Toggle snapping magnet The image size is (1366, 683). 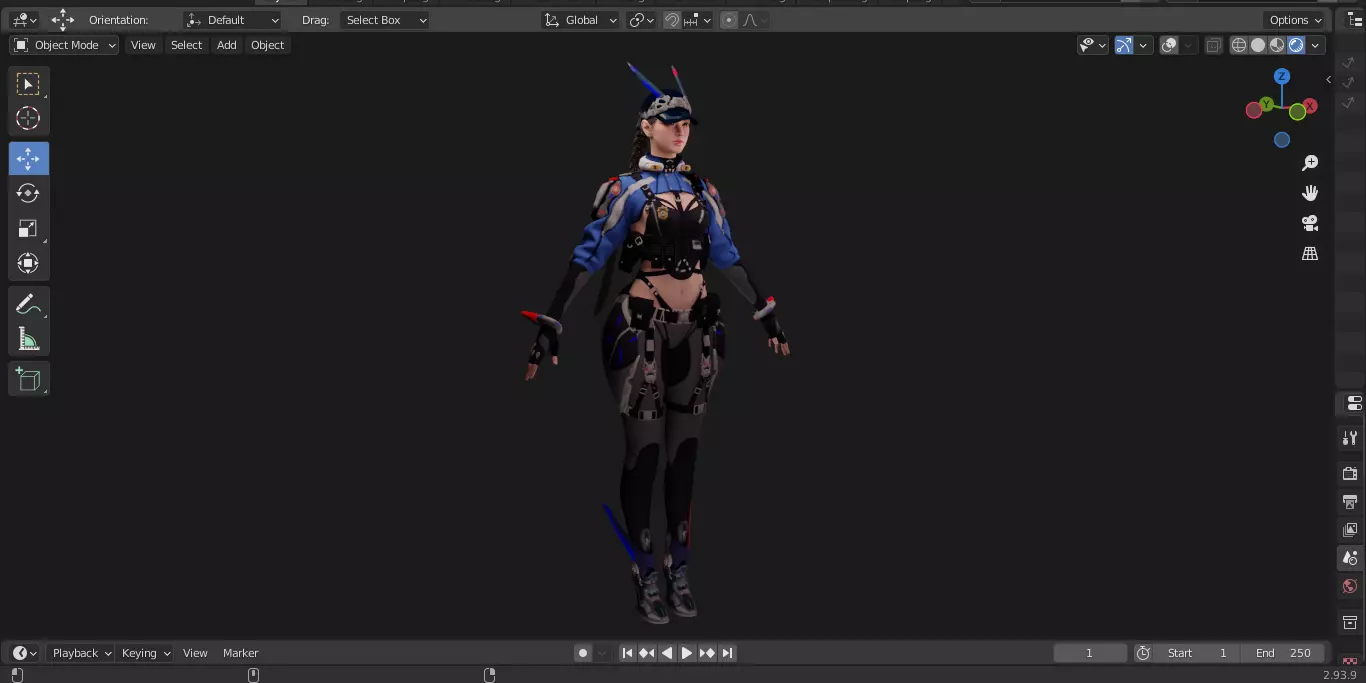[672, 20]
